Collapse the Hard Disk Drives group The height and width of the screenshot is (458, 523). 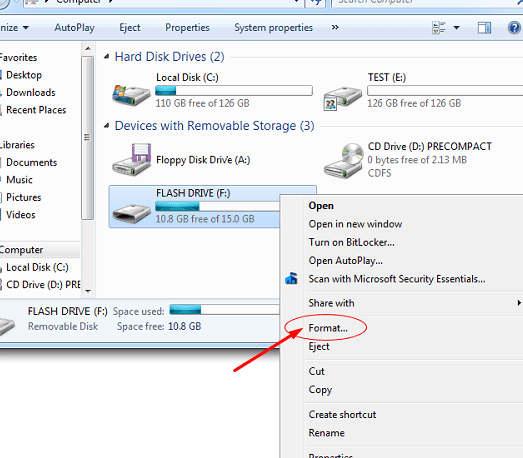tap(106, 57)
